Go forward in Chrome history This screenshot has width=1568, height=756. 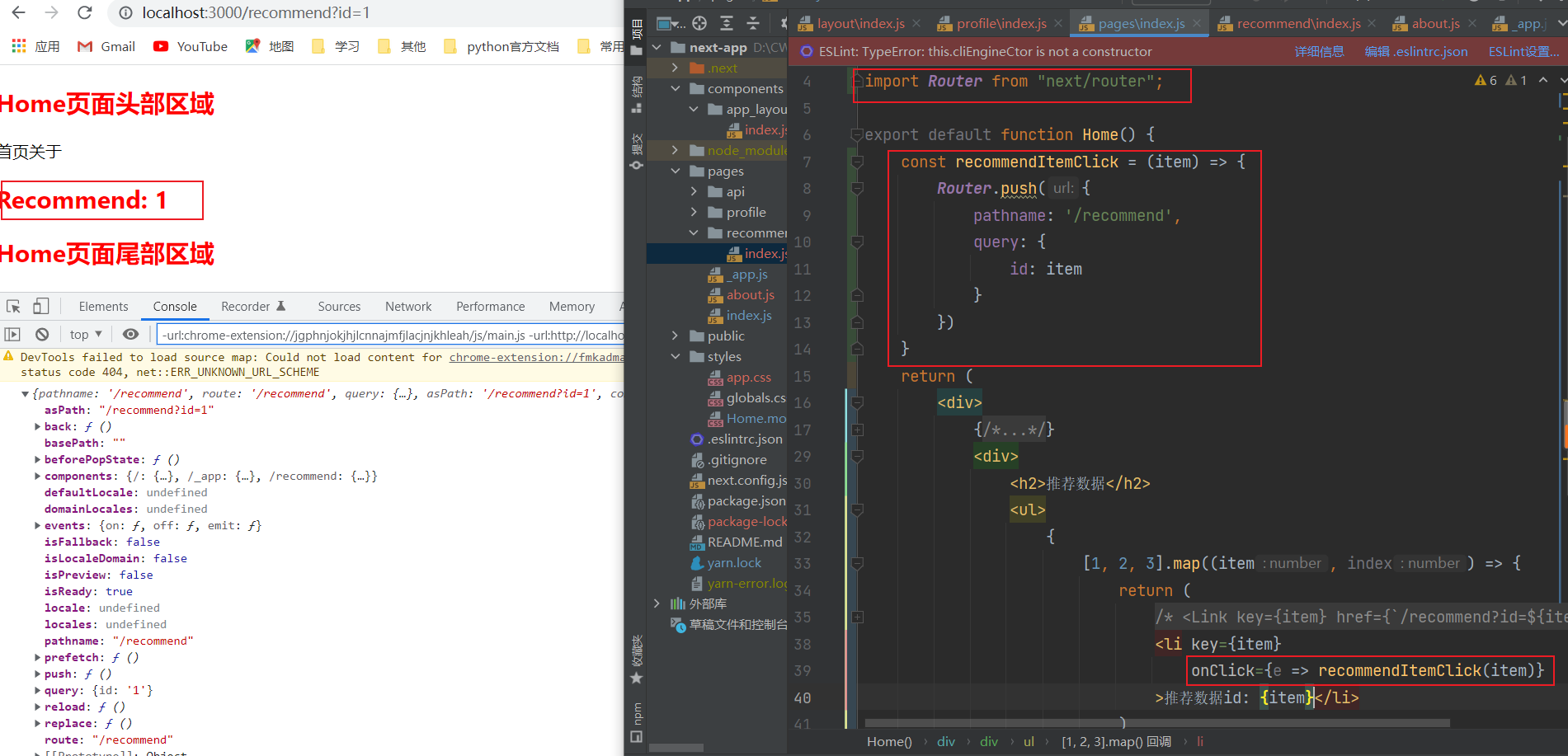[x=51, y=12]
